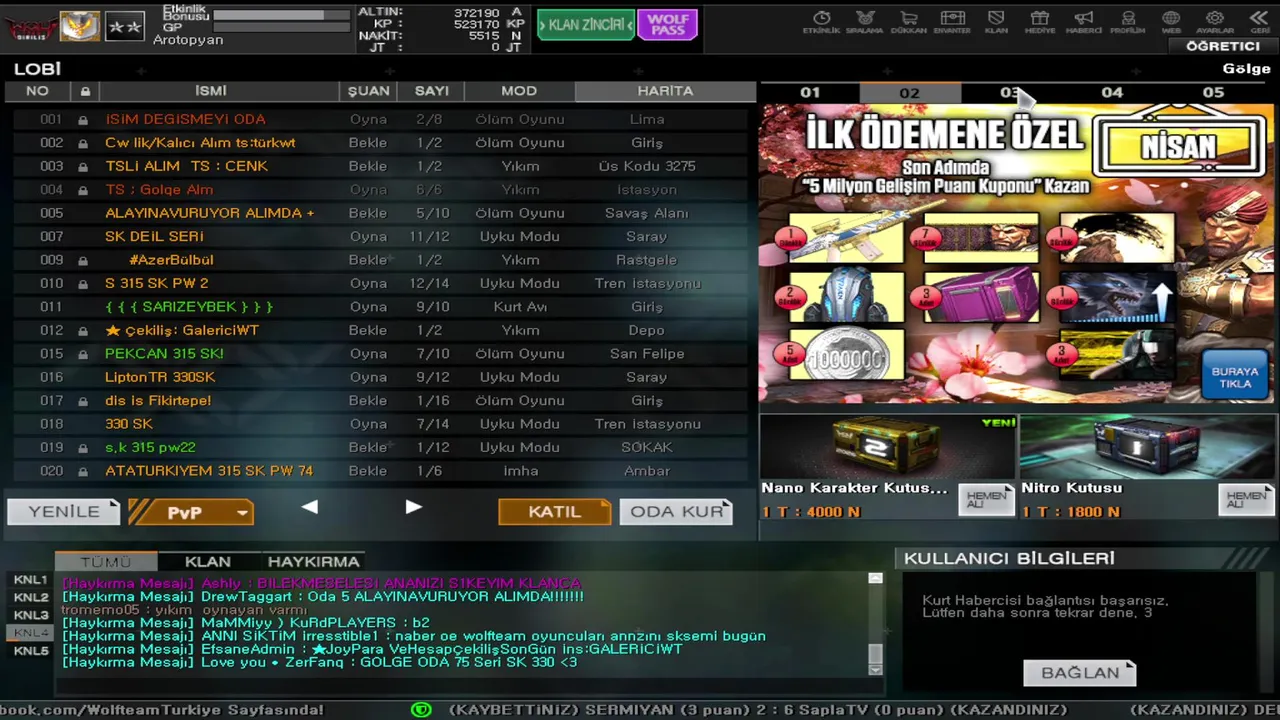Switch to the Klan chat tab
The width and height of the screenshot is (1280, 720).
tap(208, 562)
